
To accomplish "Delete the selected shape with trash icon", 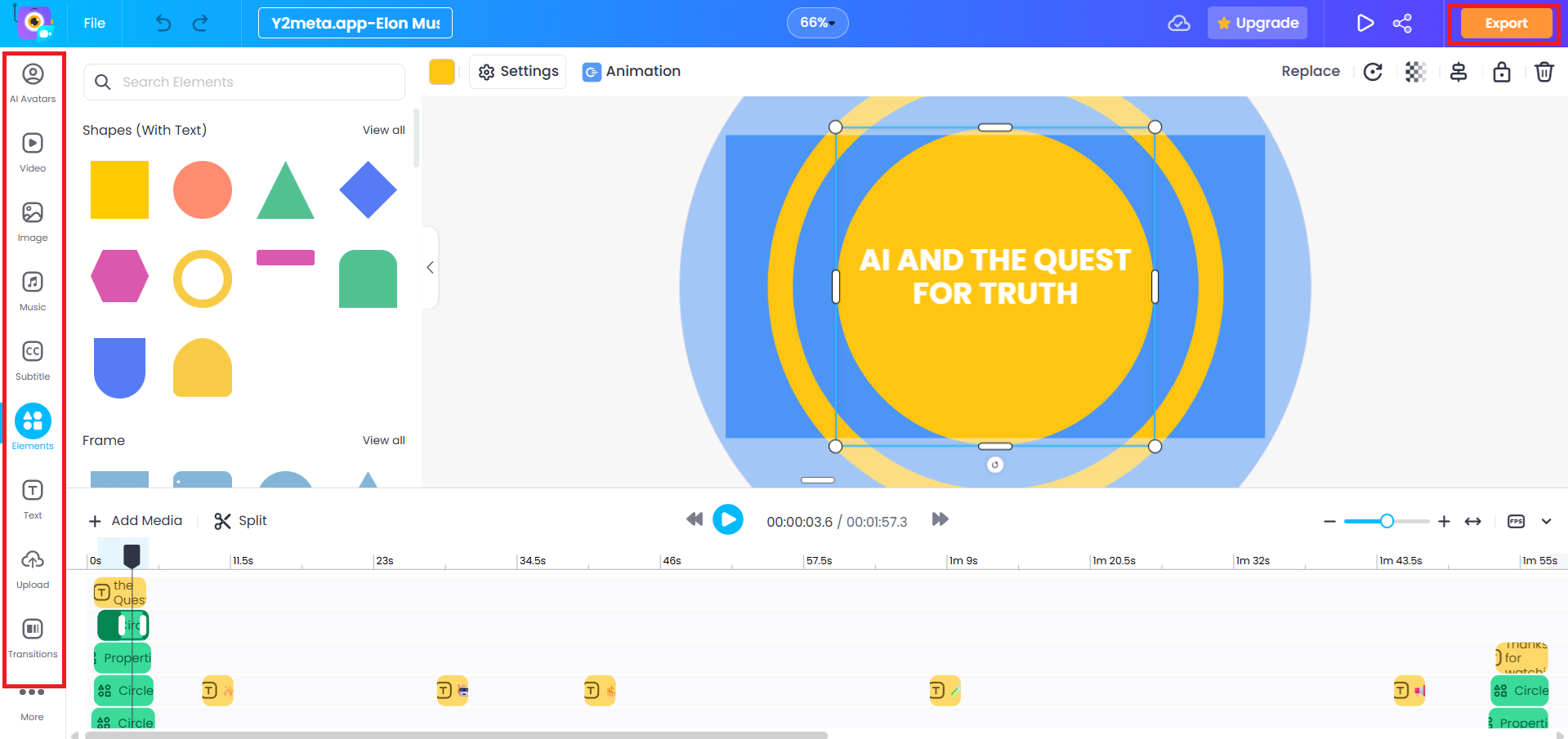I will pos(1544,72).
